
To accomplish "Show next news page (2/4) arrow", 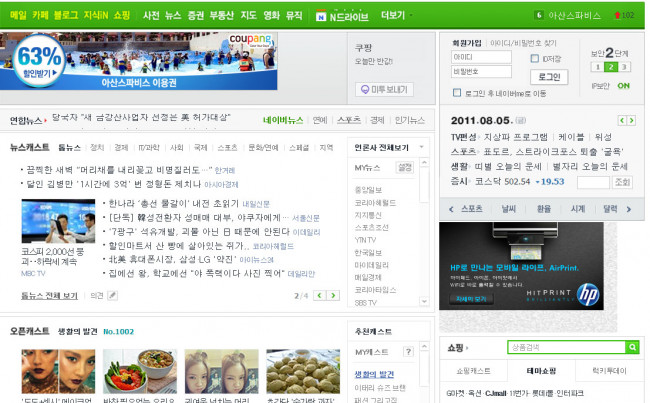I will pyautogui.click(x=333, y=296).
